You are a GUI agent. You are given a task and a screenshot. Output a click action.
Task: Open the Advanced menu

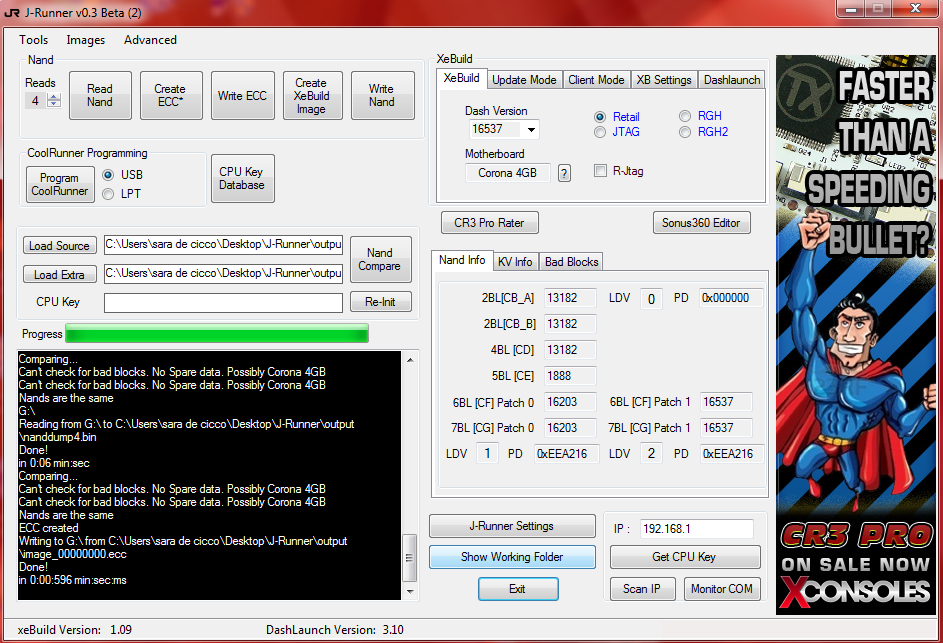[x=150, y=40]
